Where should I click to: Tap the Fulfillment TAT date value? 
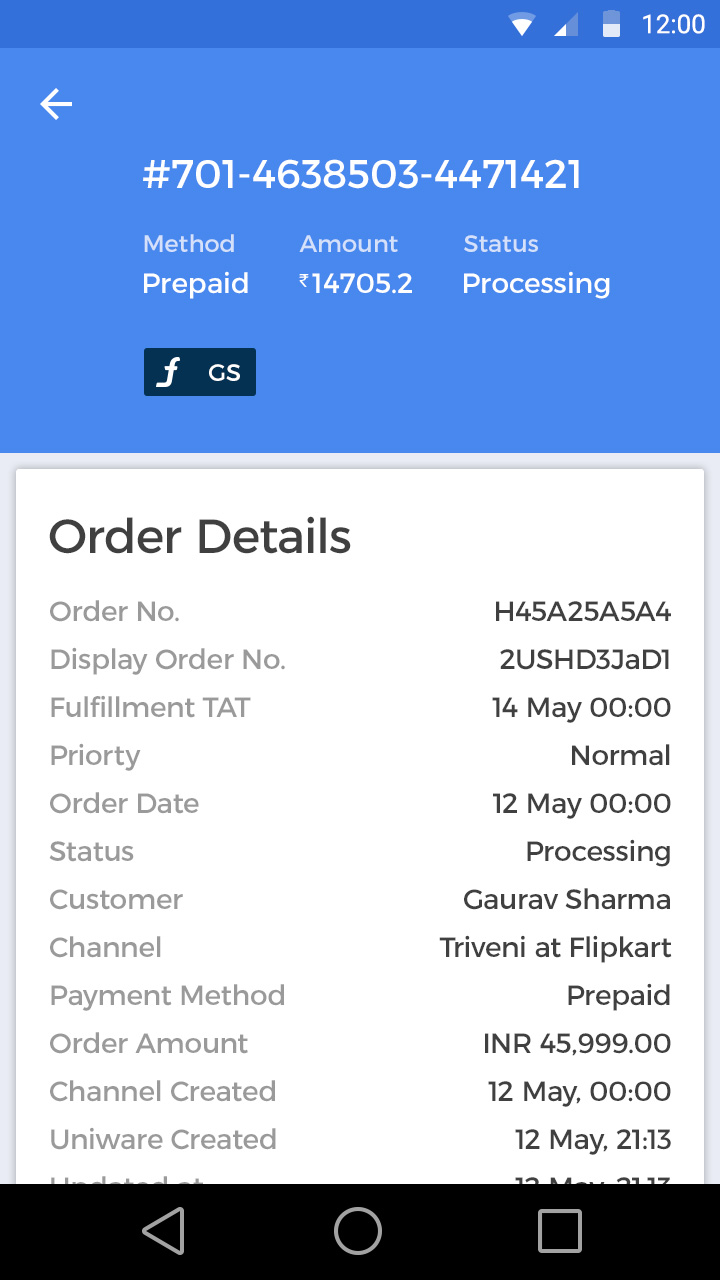point(581,708)
